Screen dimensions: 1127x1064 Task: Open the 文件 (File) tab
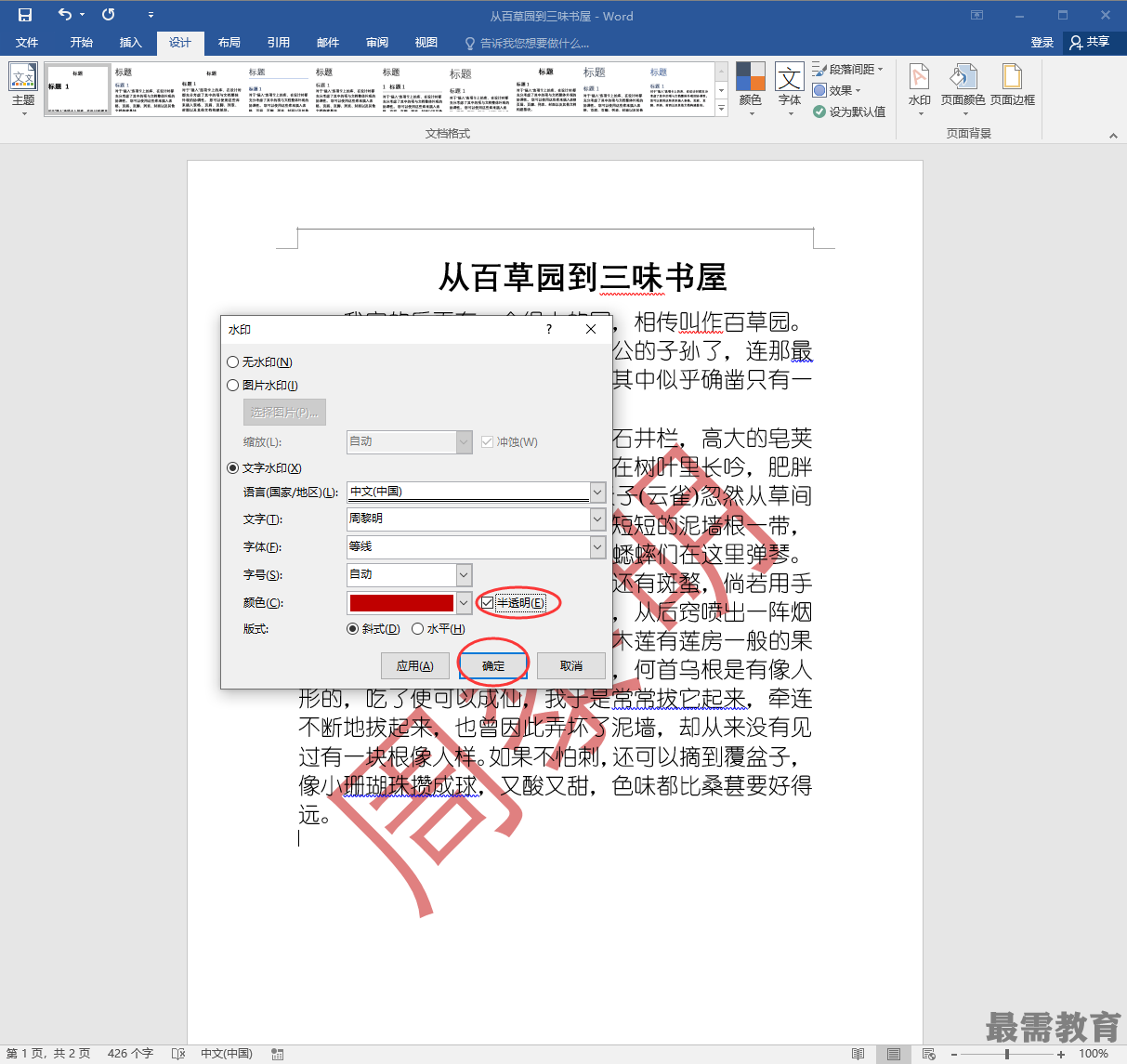pyautogui.click(x=27, y=43)
